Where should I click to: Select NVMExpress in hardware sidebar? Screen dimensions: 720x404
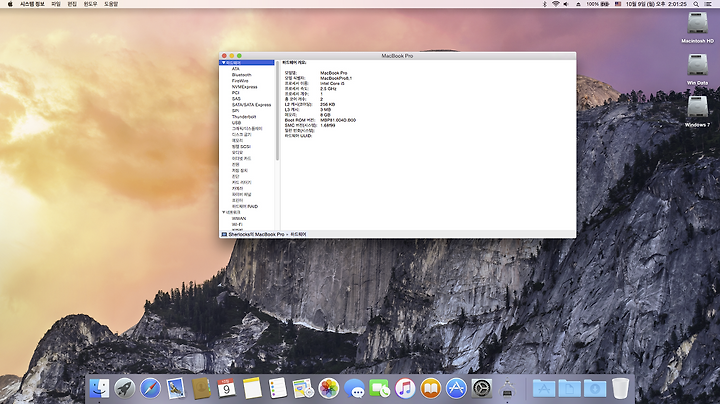[244, 87]
